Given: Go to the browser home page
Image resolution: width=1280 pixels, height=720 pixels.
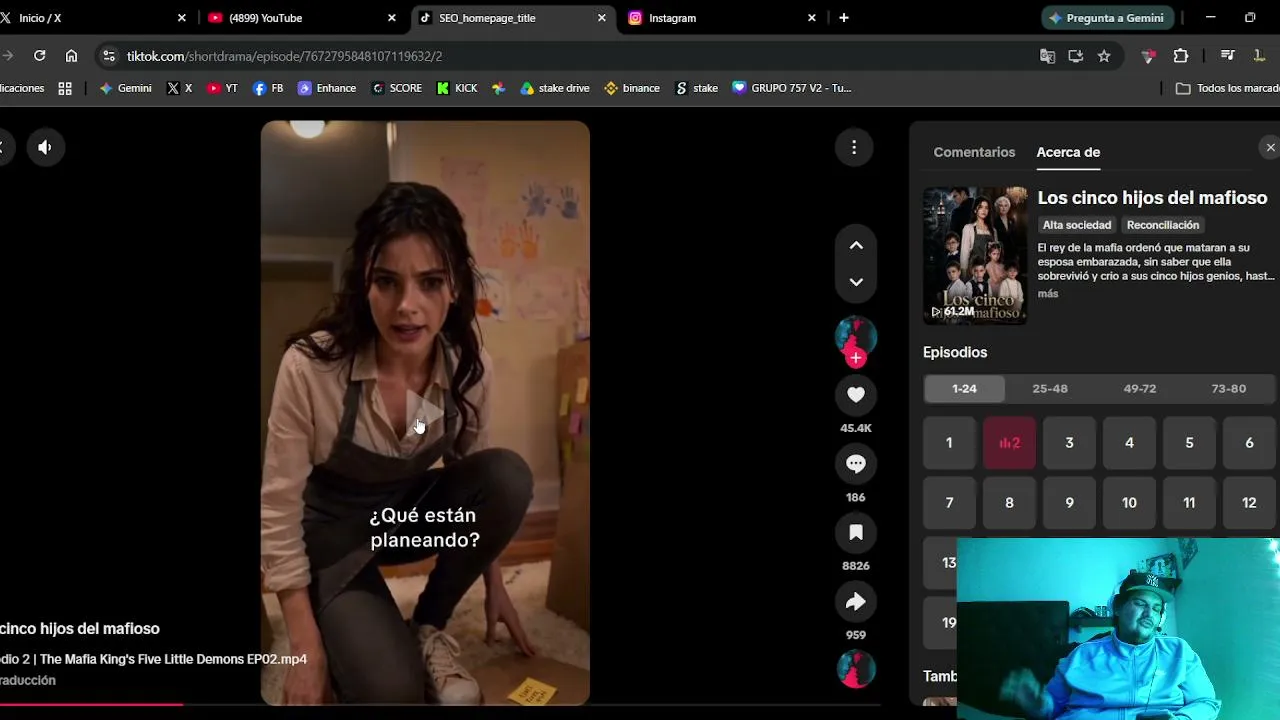Looking at the screenshot, I should [x=71, y=56].
